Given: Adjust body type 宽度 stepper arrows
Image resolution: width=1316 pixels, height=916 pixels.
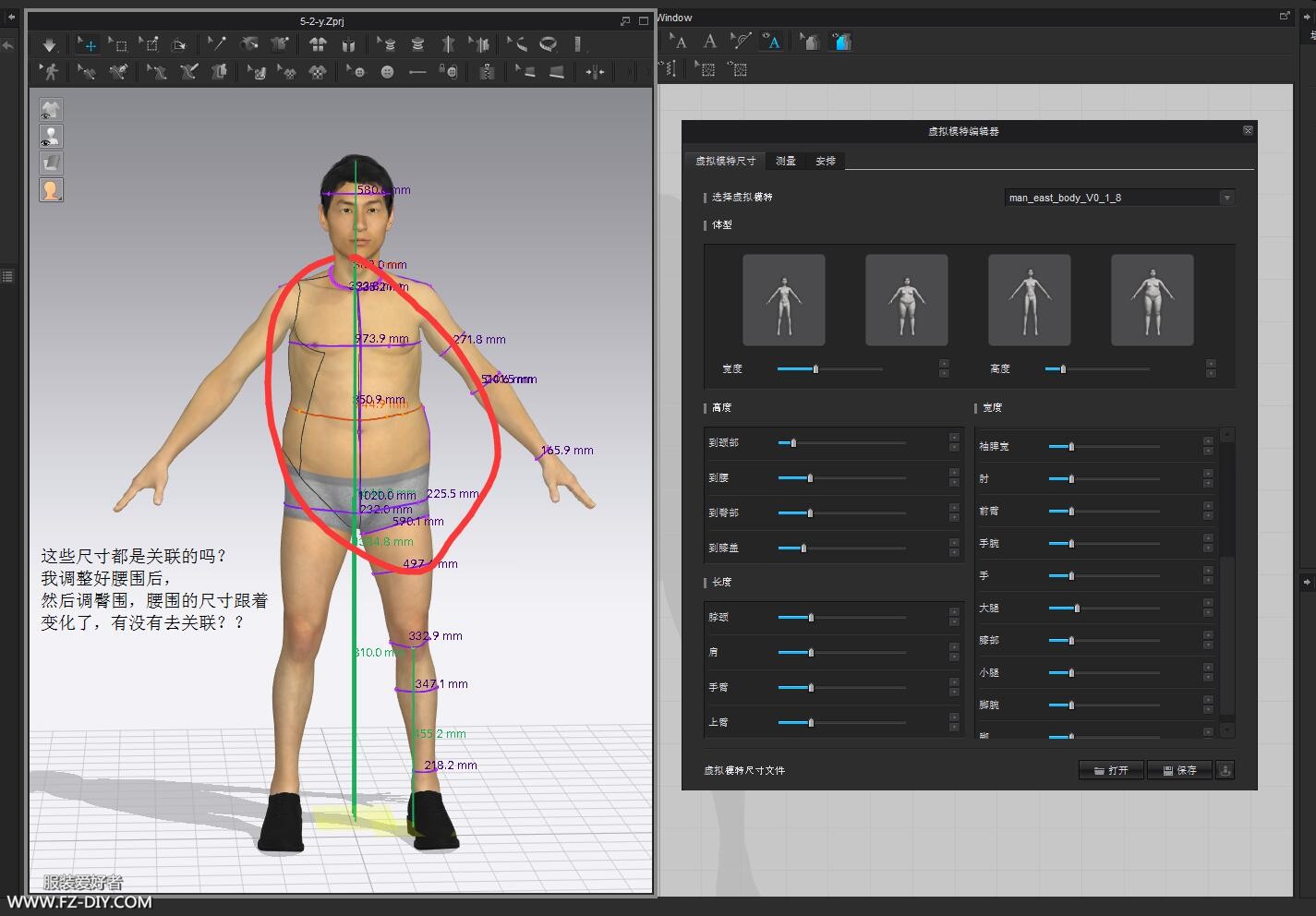Looking at the screenshot, I should pos(944,368).
